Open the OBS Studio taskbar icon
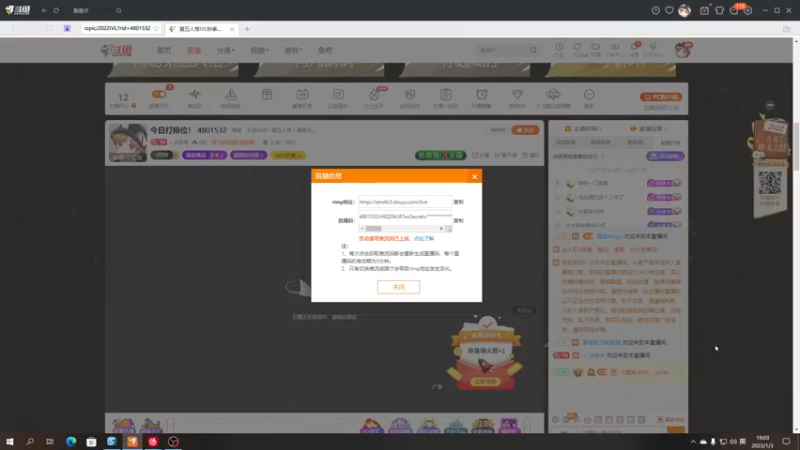Viewport: 800px width, 450px height. point(173,441)
